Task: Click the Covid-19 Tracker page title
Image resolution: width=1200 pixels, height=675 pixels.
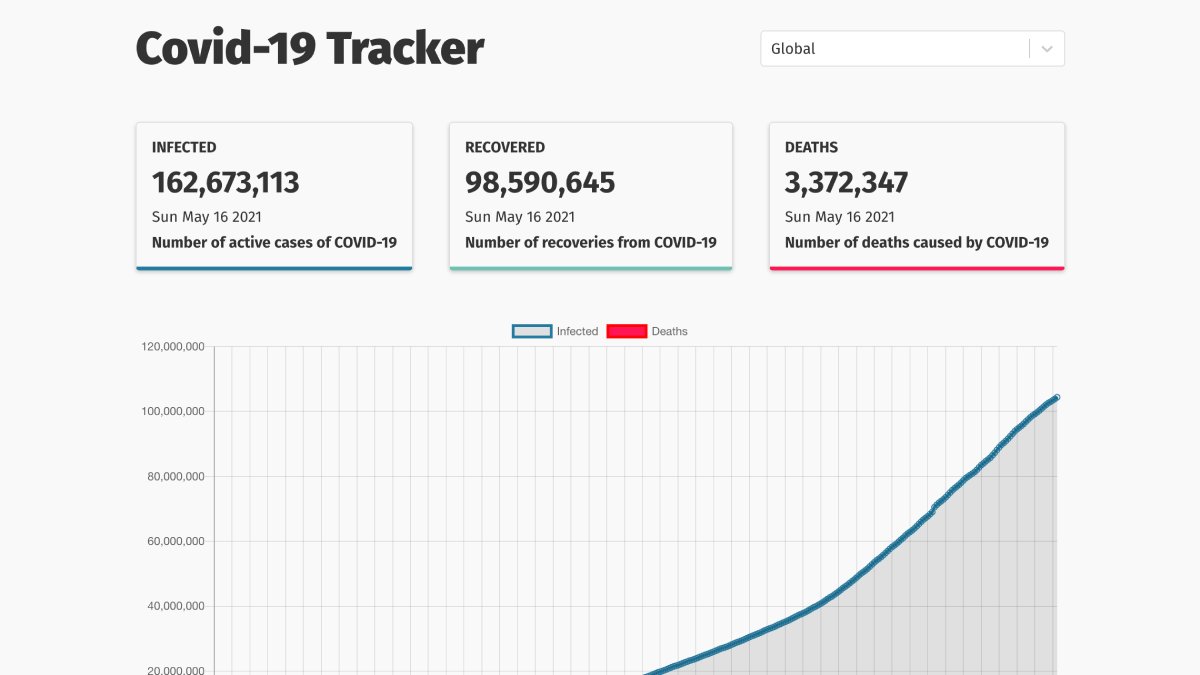Action: (x=310, y=48)
